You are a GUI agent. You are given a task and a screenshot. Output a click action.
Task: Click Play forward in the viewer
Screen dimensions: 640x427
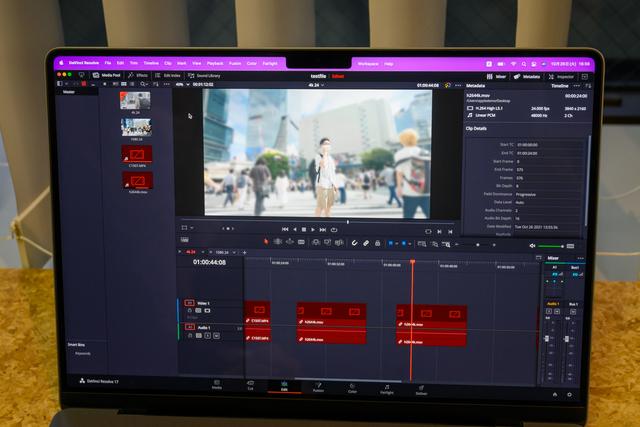coord(313,230)
